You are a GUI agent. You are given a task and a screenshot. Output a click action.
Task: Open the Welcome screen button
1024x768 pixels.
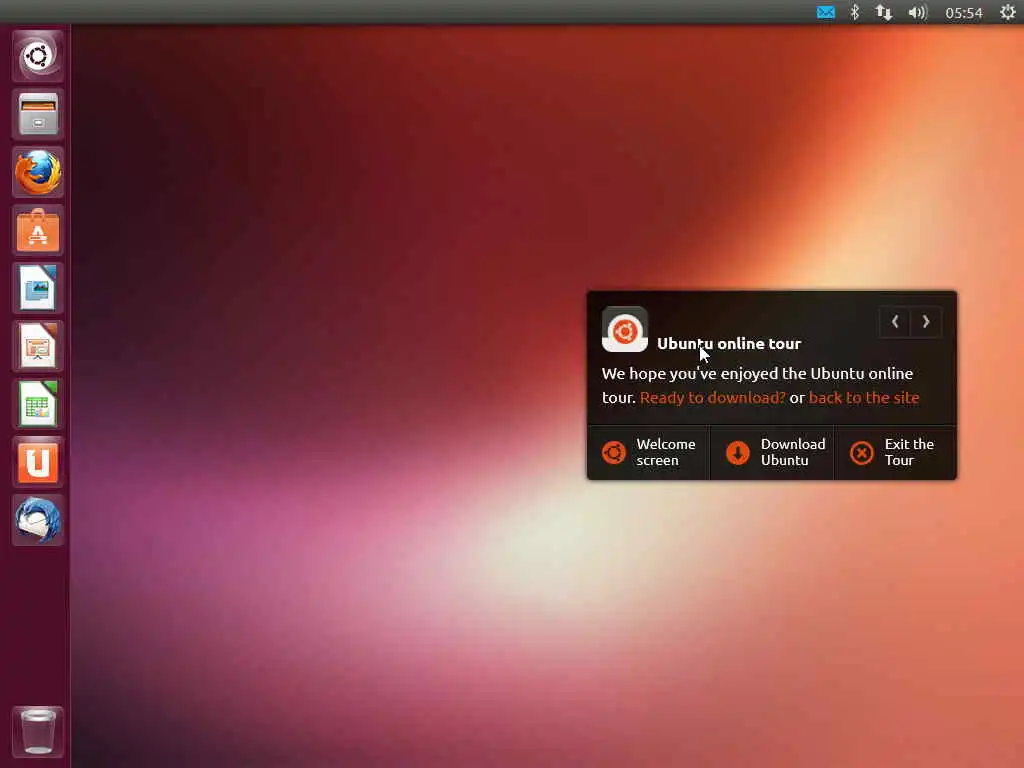[x=648, y=453]
